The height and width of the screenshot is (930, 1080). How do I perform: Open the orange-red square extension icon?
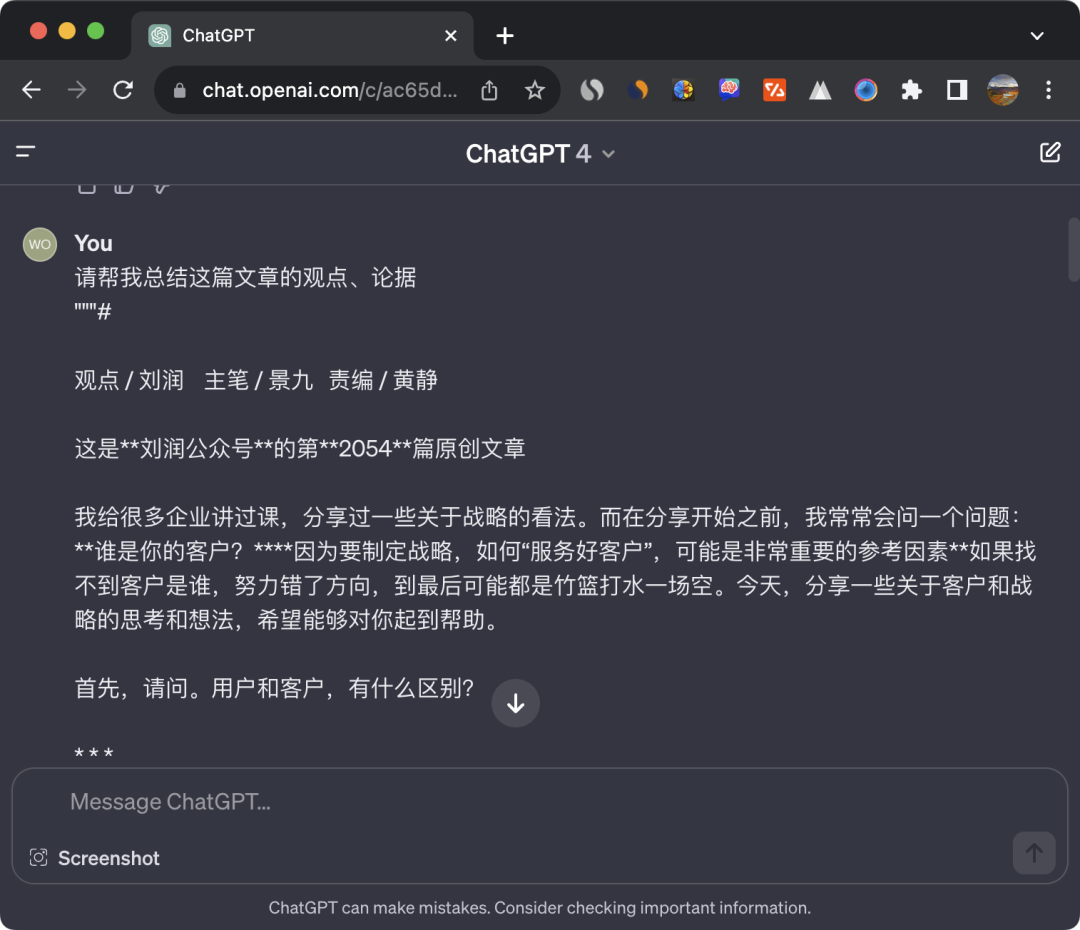pos(774,90)
